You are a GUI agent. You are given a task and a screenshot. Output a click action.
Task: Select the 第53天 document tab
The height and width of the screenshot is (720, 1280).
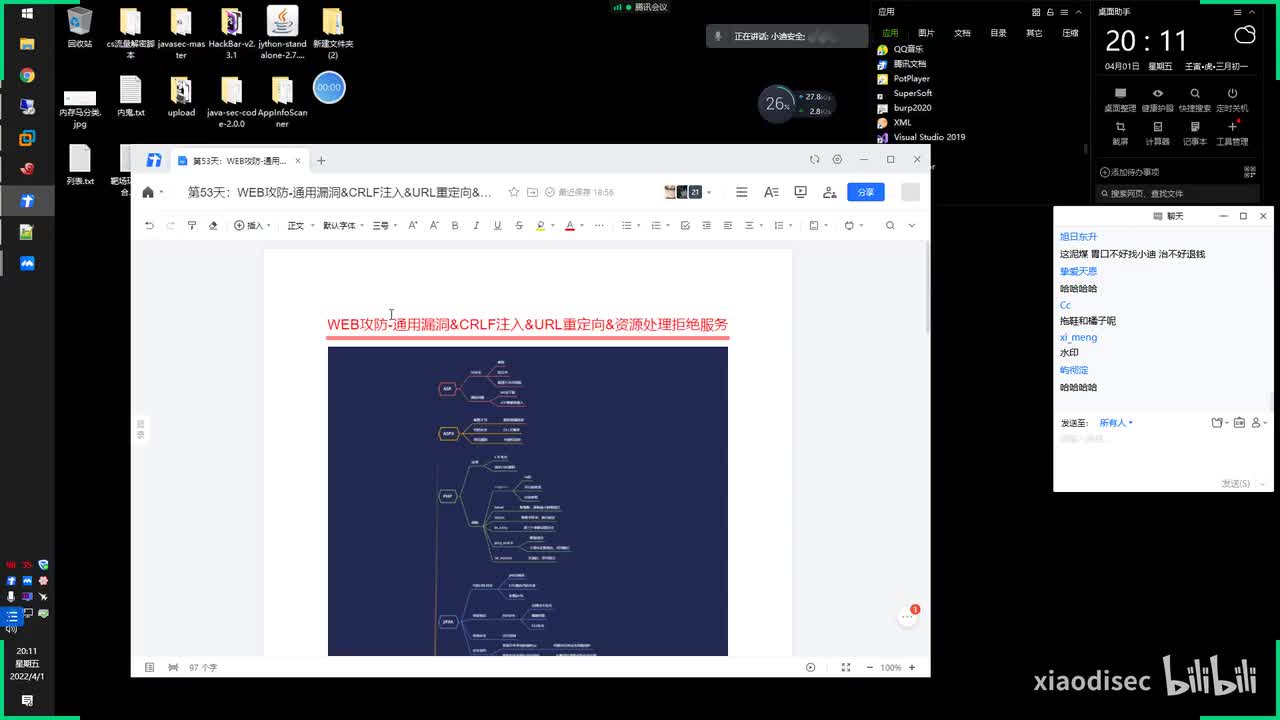(x=239, y=160)
